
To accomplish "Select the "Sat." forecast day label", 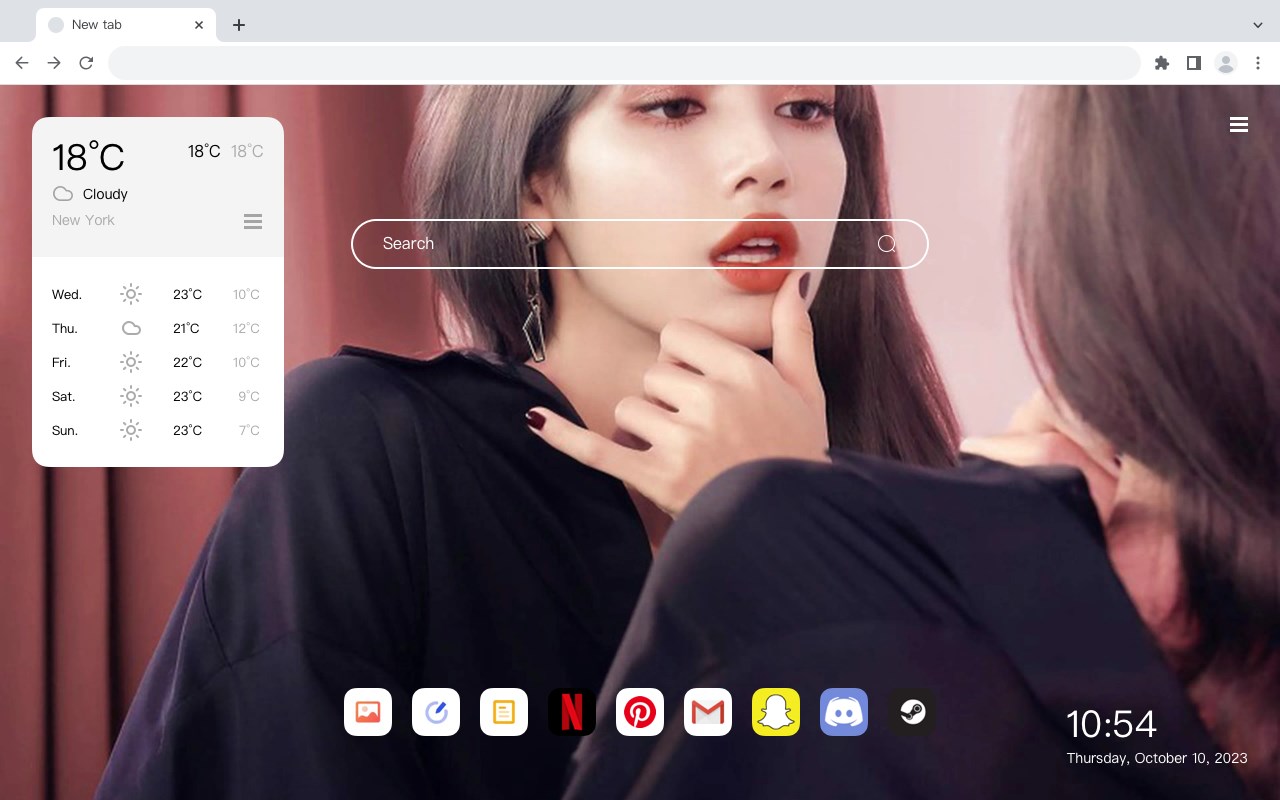I will (x=64, y=396).
